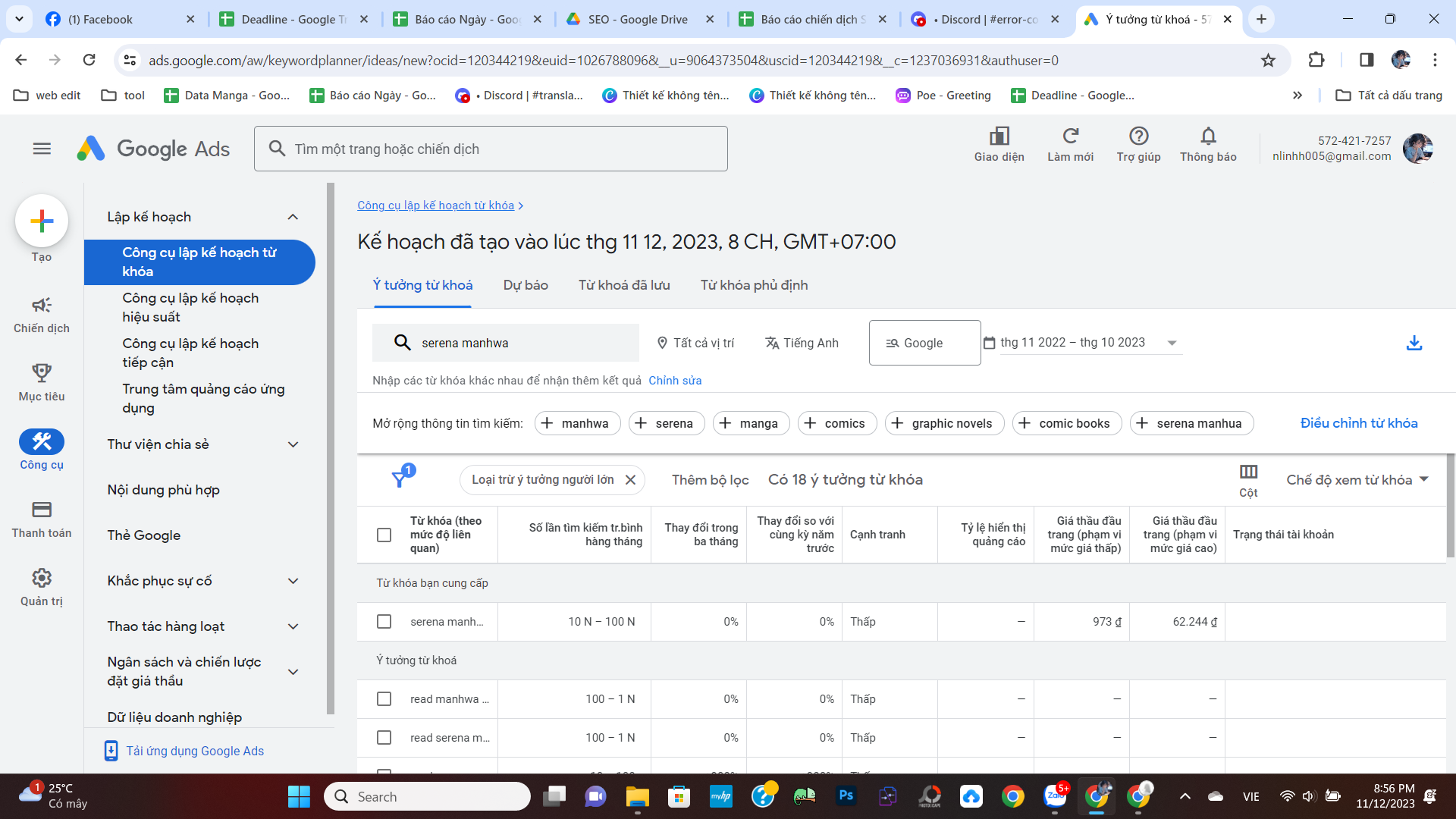
Task: Switch to the Dự báo tab
Action: tap(526, 285)
